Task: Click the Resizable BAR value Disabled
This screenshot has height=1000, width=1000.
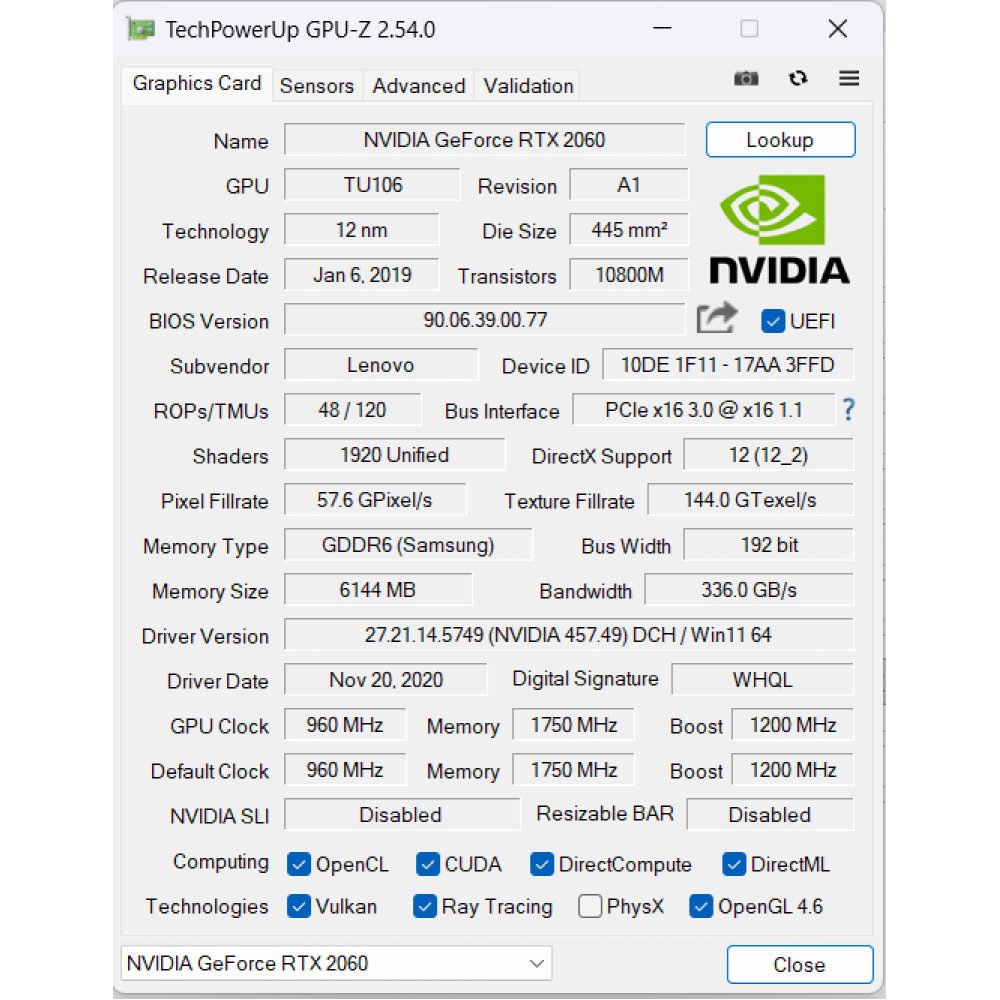Action: (x=770, y=815)
